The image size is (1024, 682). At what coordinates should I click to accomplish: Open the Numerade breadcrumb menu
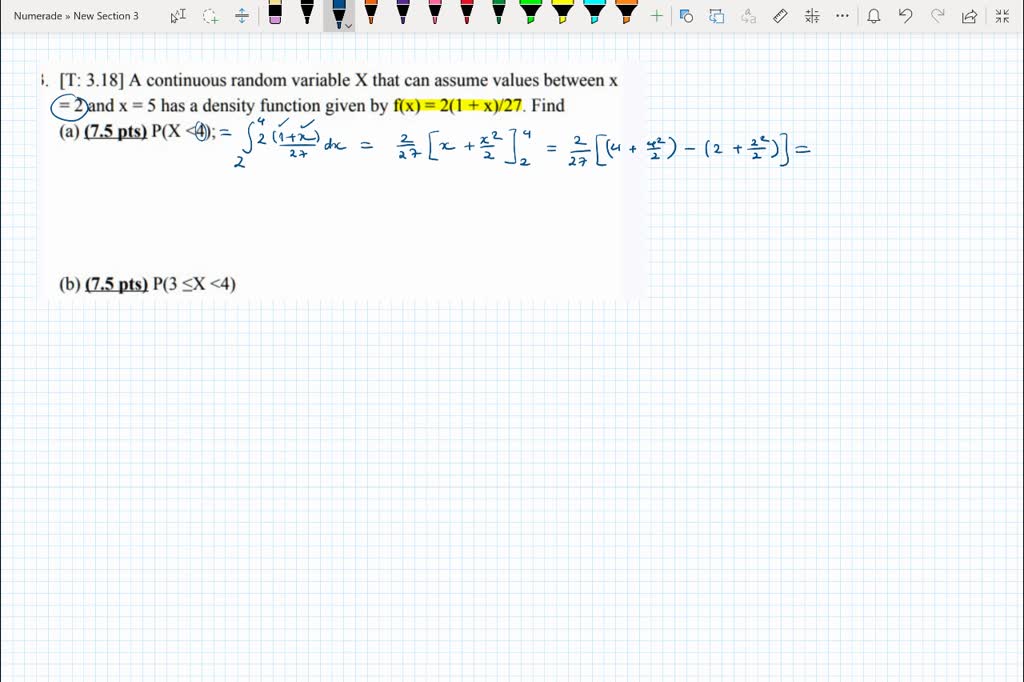tap(38, 16)
